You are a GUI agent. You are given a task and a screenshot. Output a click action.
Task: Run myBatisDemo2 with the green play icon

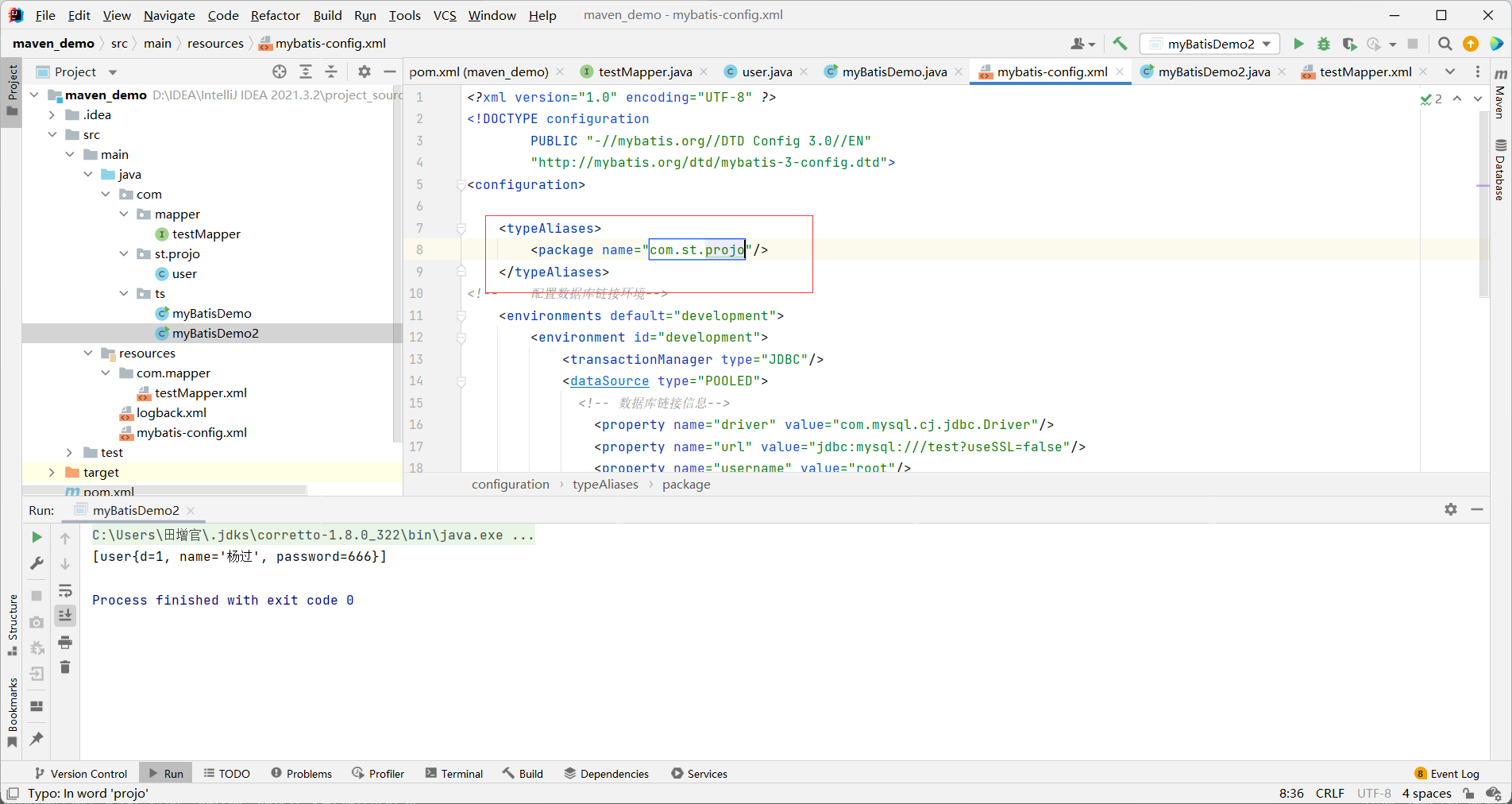click(1298, 44)
